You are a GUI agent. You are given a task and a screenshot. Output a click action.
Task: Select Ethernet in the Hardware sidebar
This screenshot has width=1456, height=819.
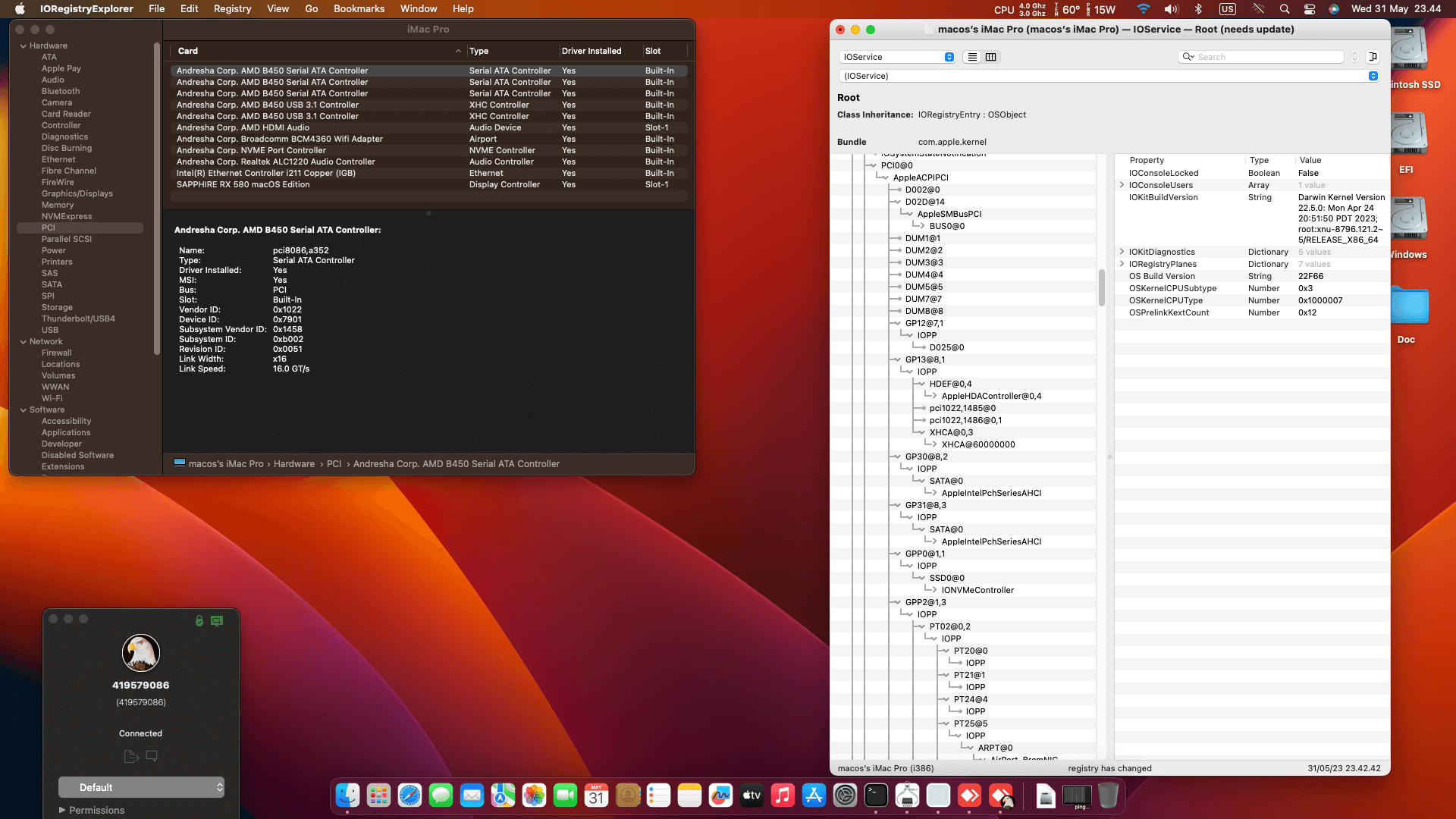pyautogui.click(x=58, y=159)
